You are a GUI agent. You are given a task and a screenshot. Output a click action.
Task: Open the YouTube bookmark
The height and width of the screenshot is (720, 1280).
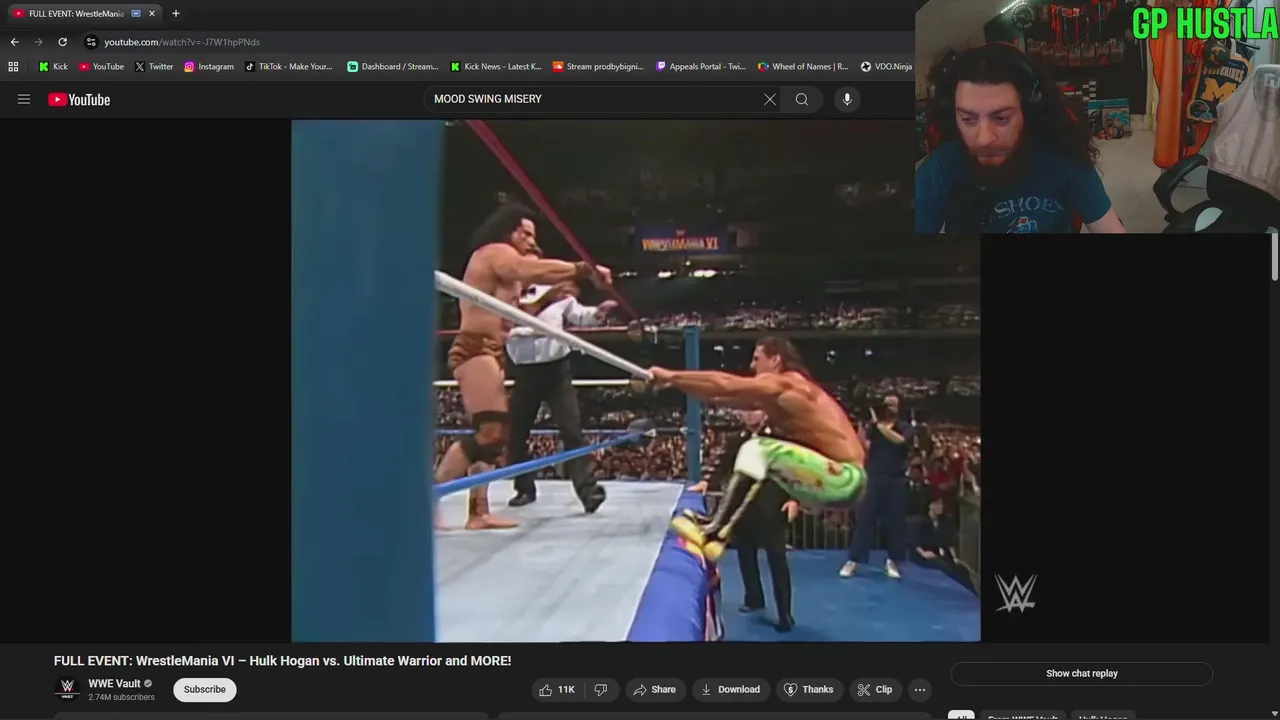(x=101, y=67)
